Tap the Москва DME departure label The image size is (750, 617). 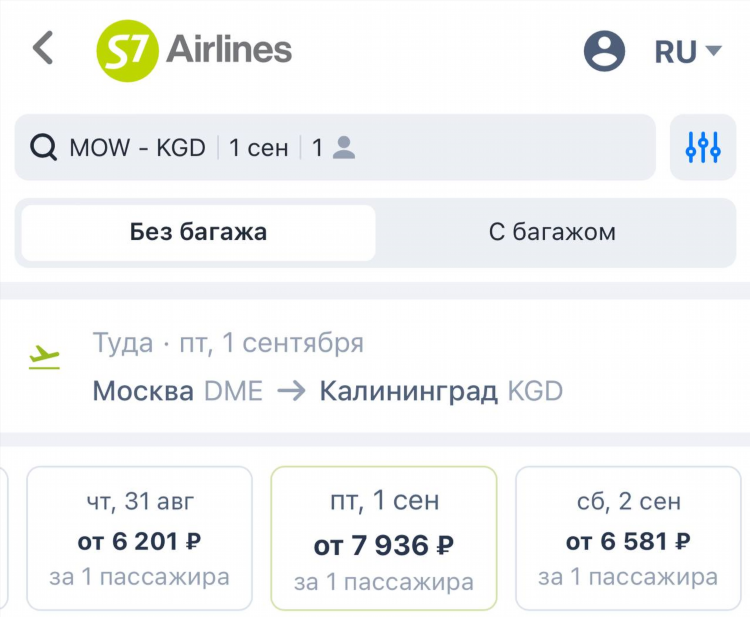point(177,391)
